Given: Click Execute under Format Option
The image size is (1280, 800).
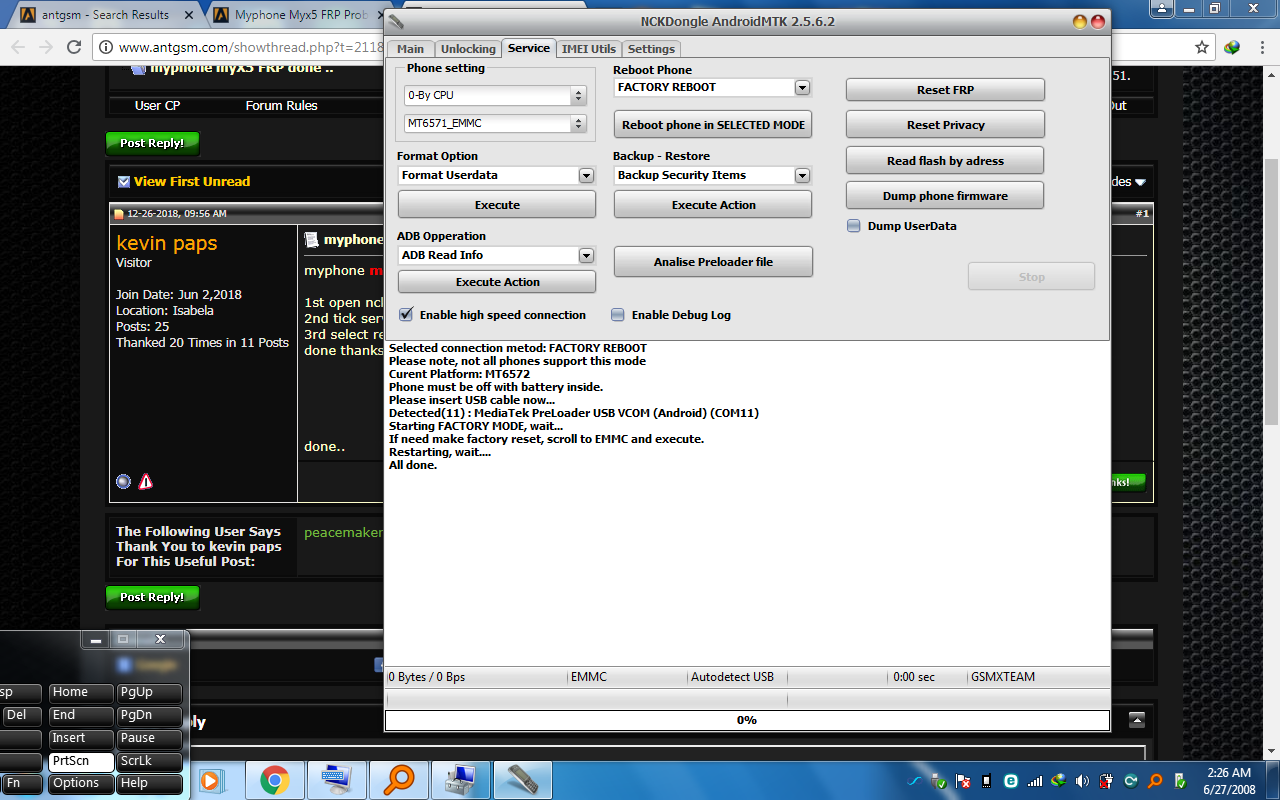Looking at the screenshot, I should click(x=497, y=205).
